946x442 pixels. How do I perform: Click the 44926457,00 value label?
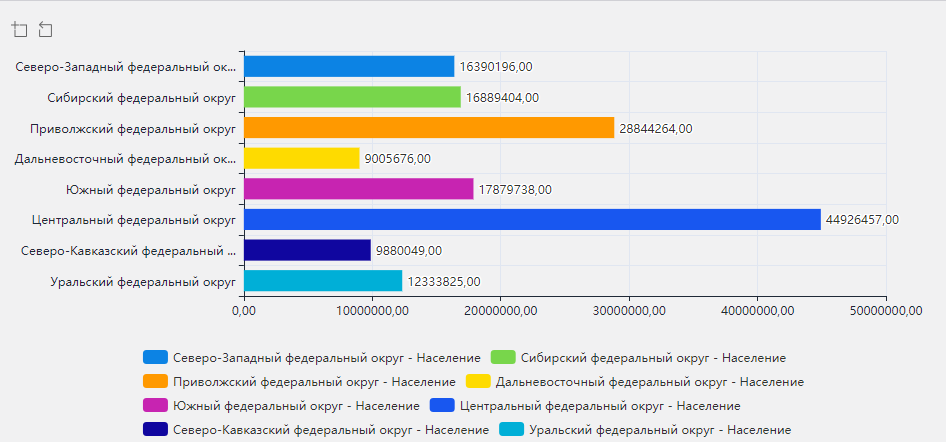point(862,220)
